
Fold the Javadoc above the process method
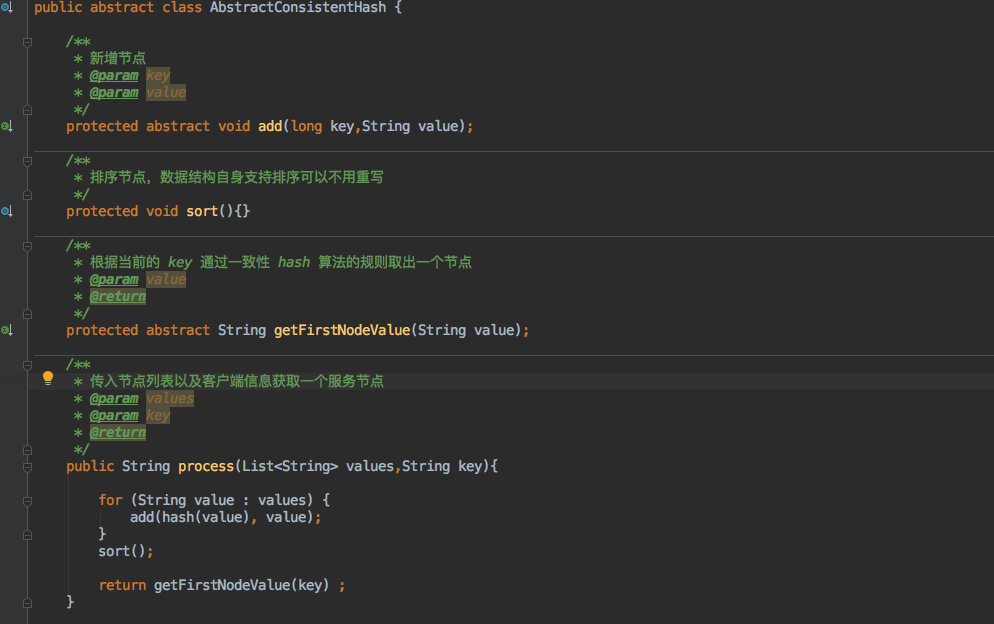pos(27,364)
